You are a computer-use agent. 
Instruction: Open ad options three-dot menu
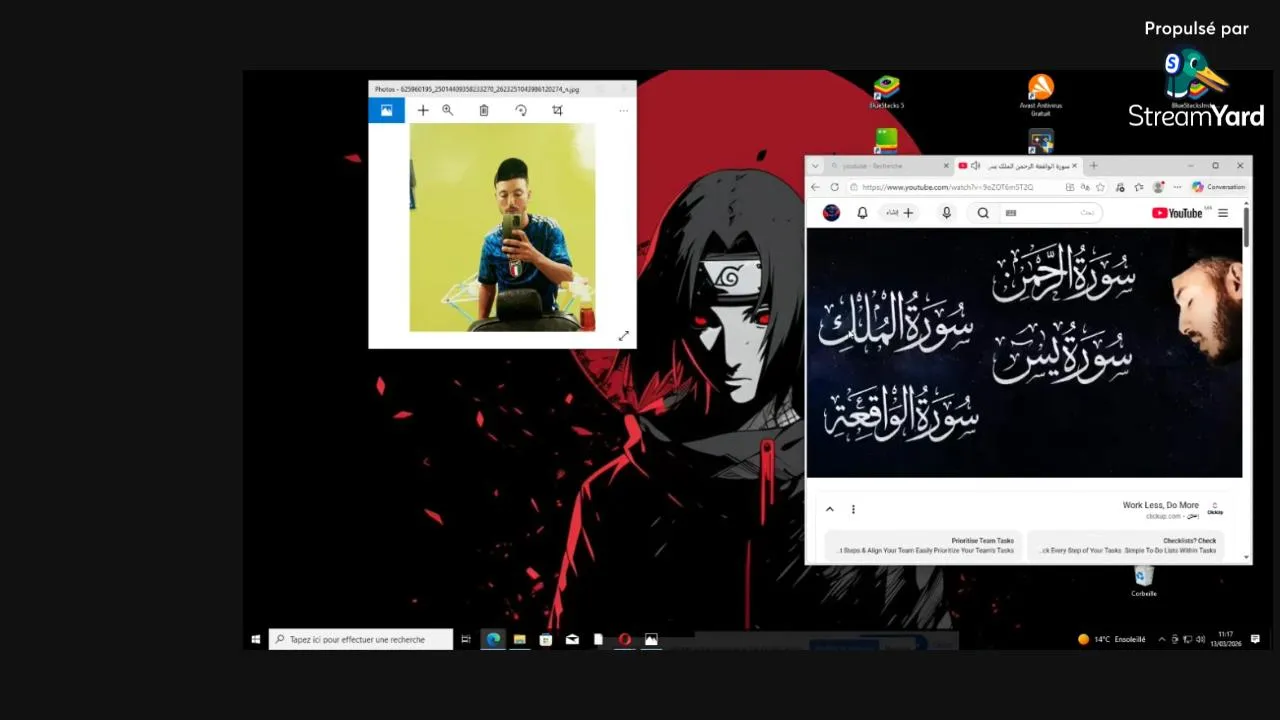[x=853, y=509]
